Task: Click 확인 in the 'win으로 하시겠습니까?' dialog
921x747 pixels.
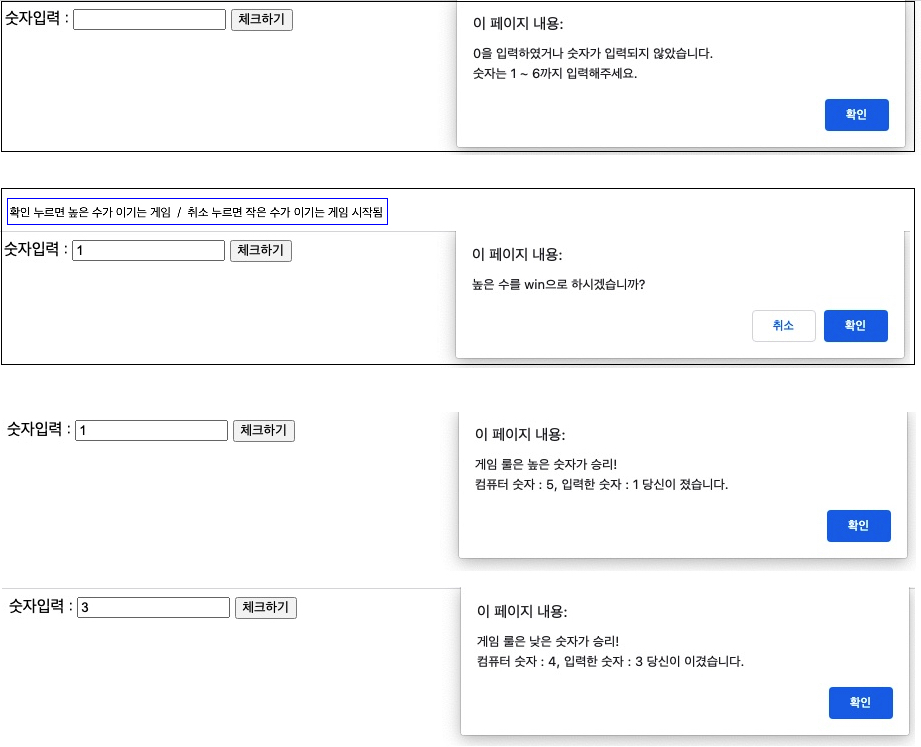Action: (855, 325)
